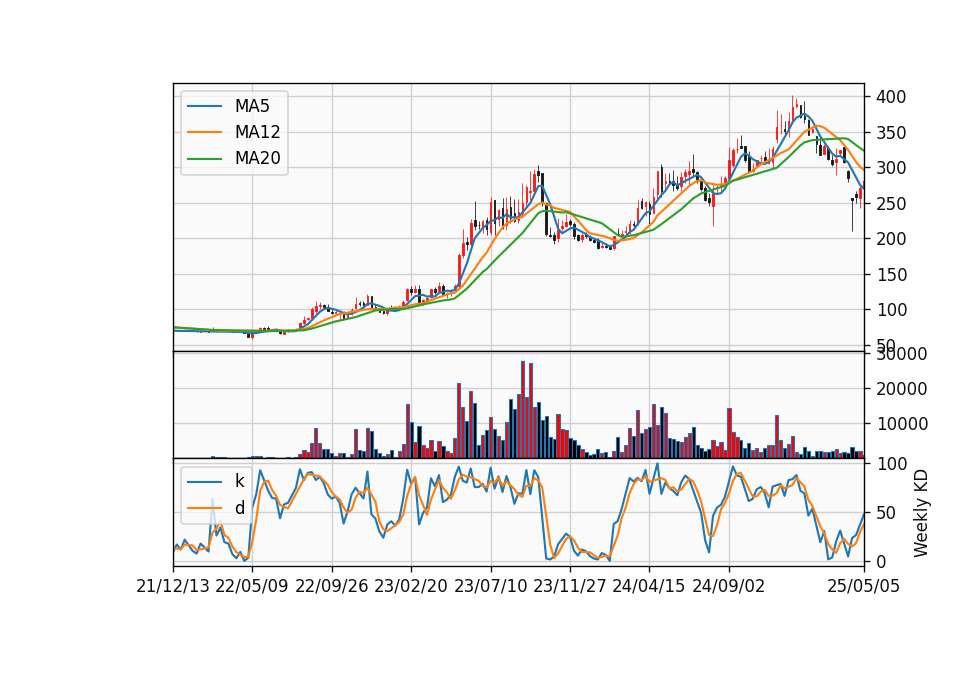Click the MA20 legend label
The width and height of the screenshot is (960, 690).
pos(257,158)
